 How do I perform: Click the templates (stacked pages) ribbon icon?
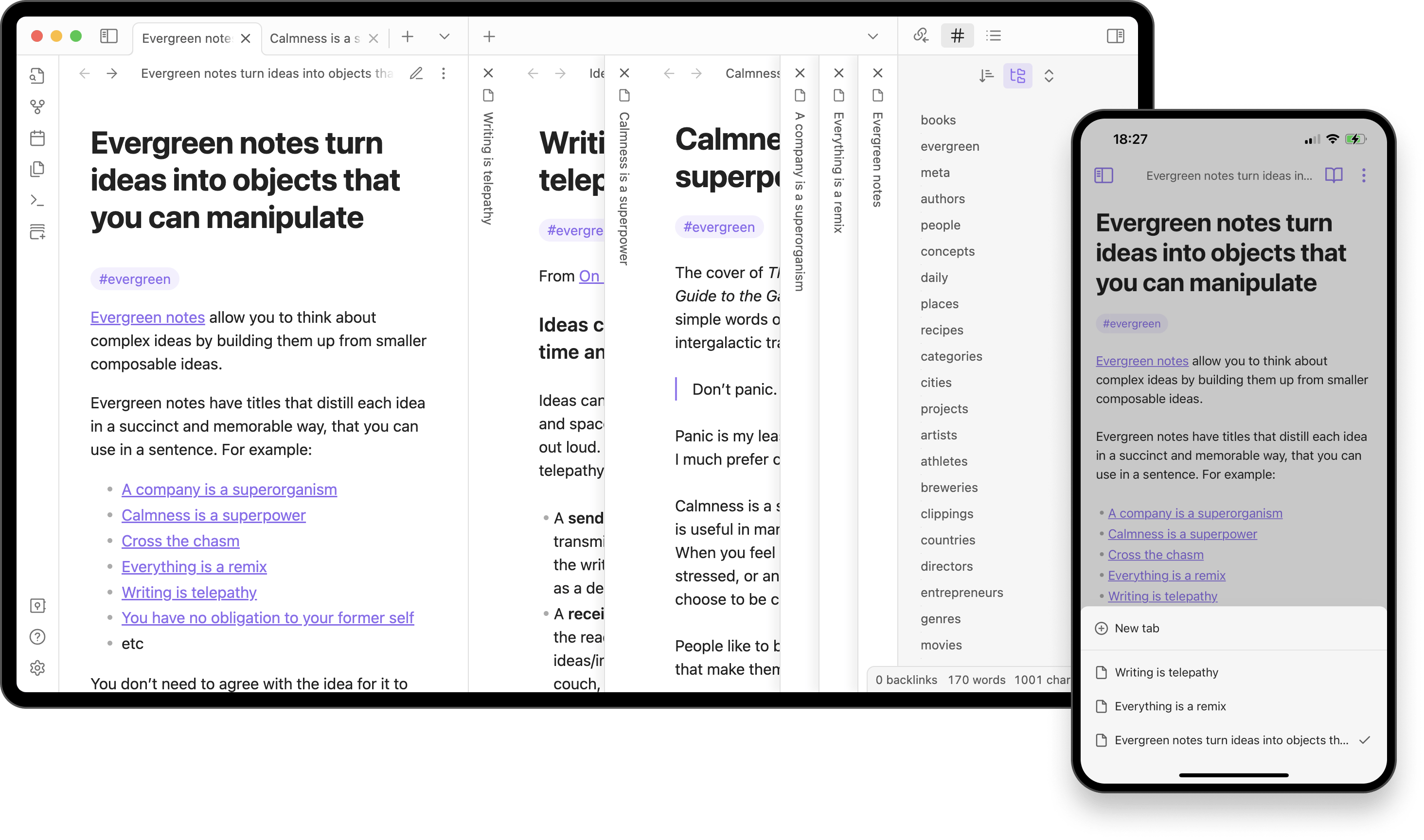point(37,169)
